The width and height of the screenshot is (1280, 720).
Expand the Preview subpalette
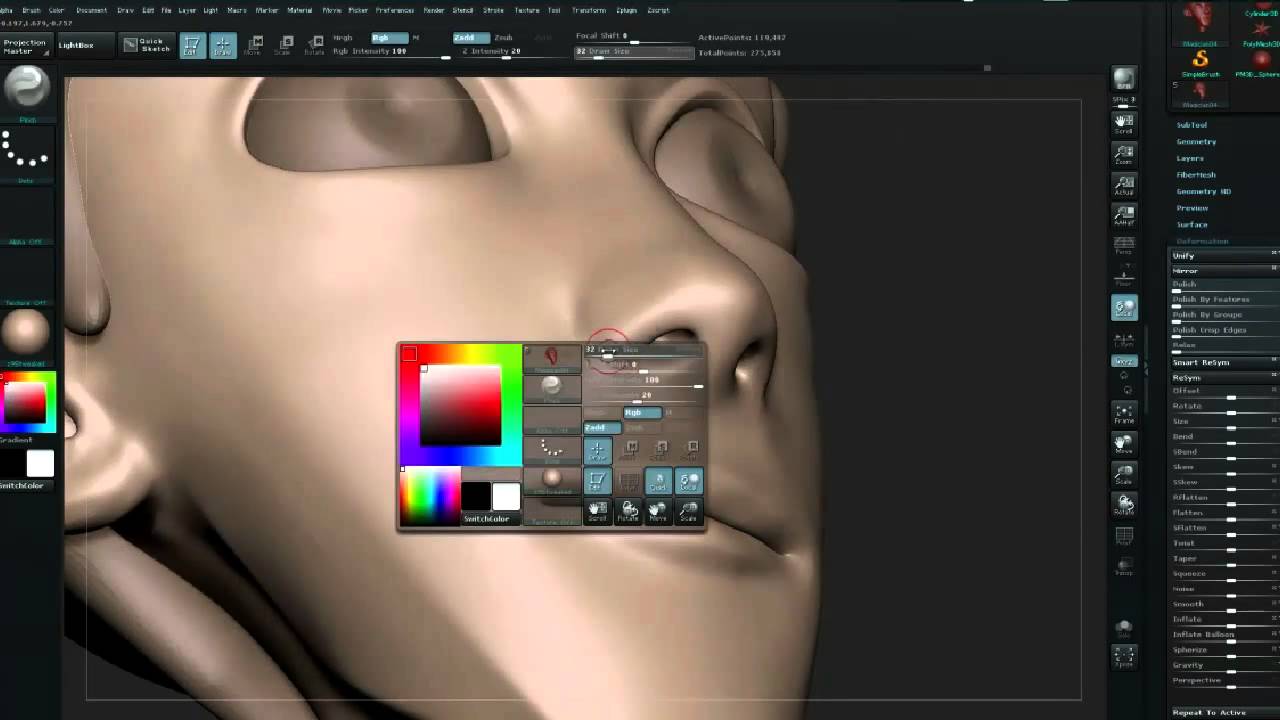1192,208
